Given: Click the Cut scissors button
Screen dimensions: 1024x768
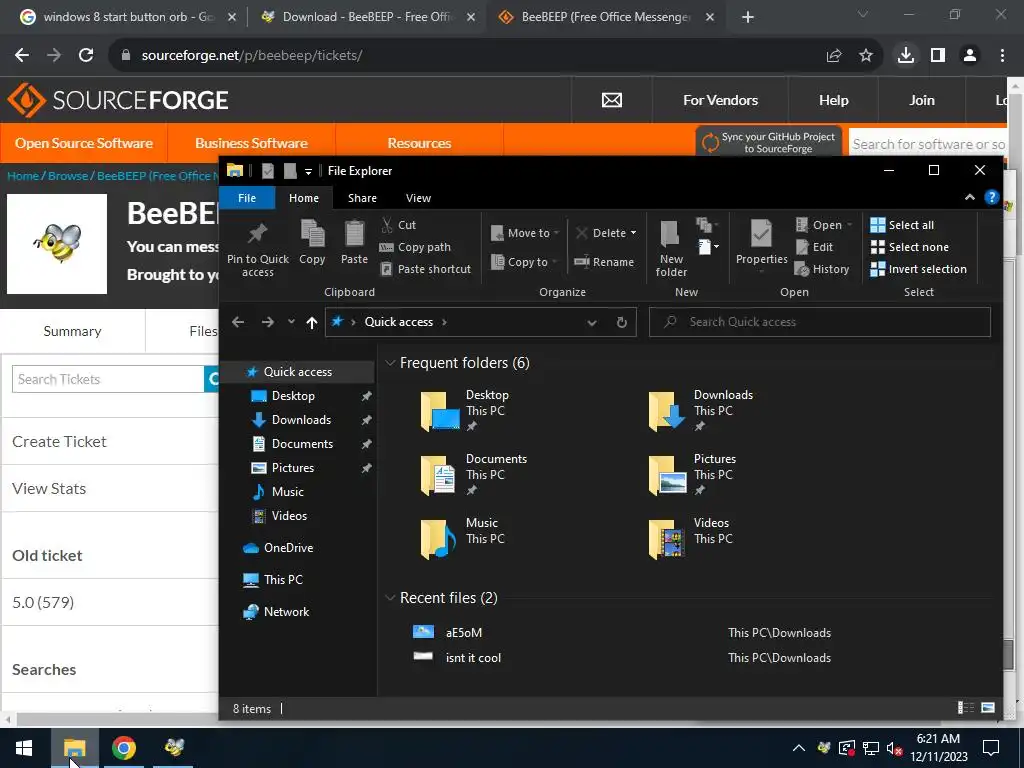Looking at the screenshot, I should (398, 225).
